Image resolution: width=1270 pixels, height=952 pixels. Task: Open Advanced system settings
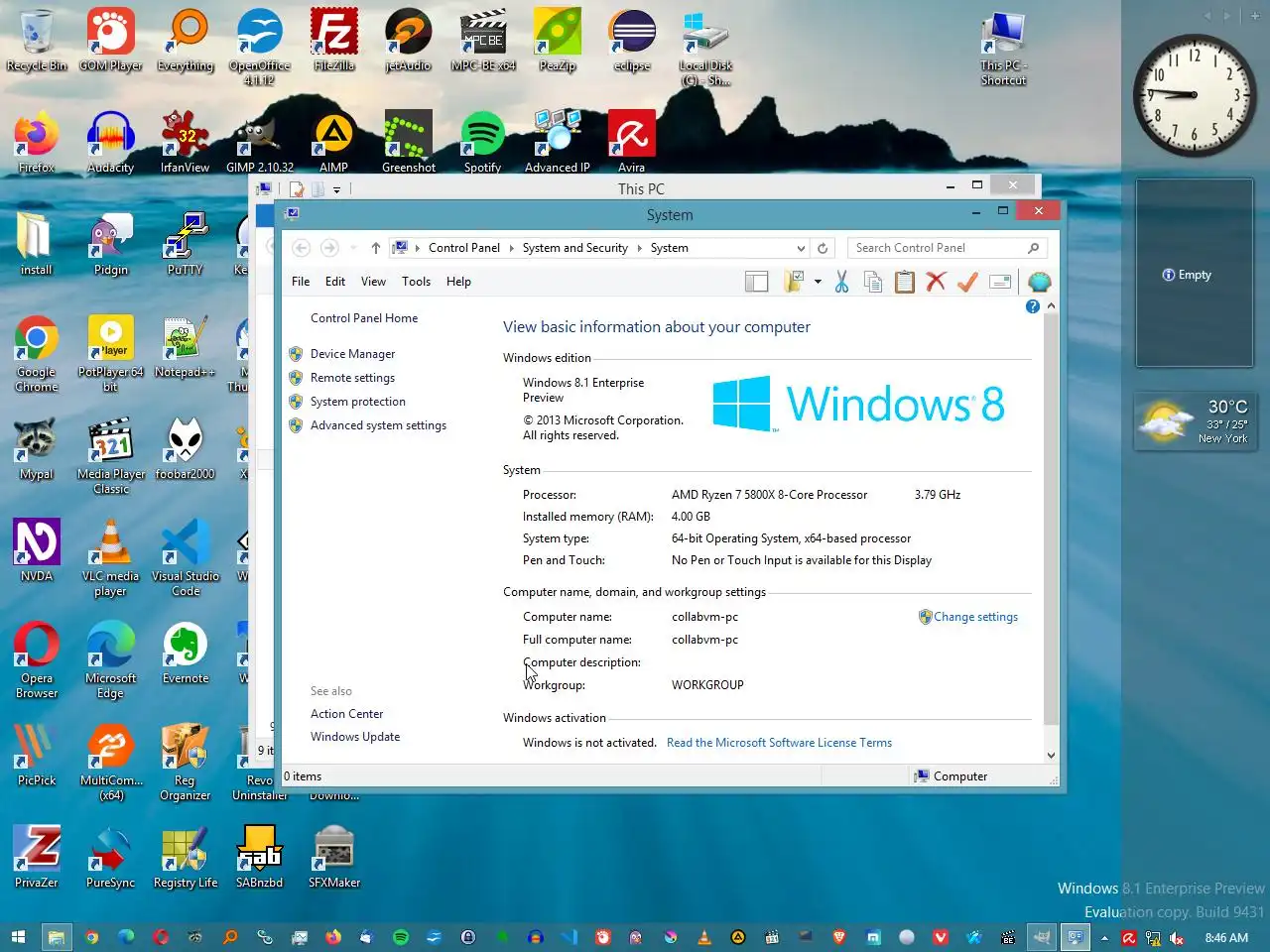click(378, 425)
